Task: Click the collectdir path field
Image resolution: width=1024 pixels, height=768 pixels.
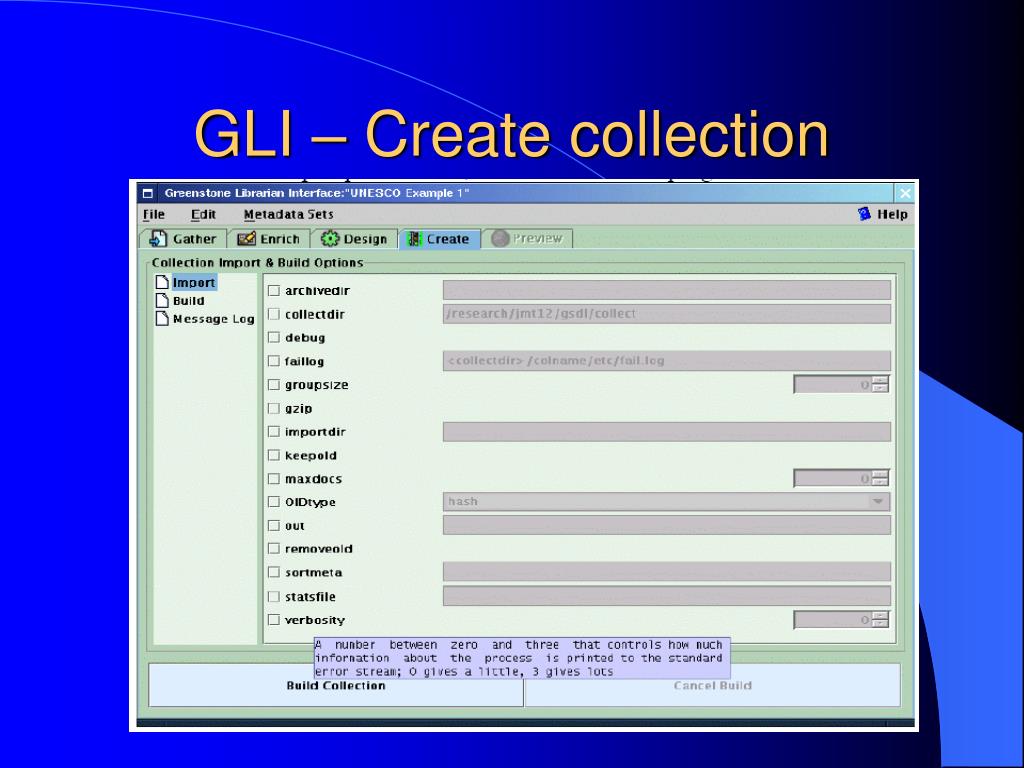Action: 667,314
